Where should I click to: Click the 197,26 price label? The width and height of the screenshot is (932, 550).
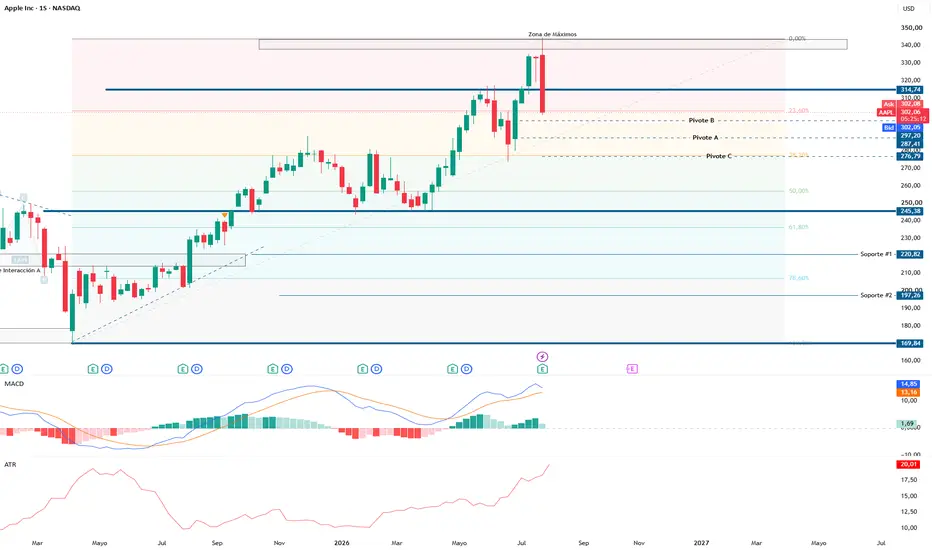pyautogui.click(x=910, y=296)
